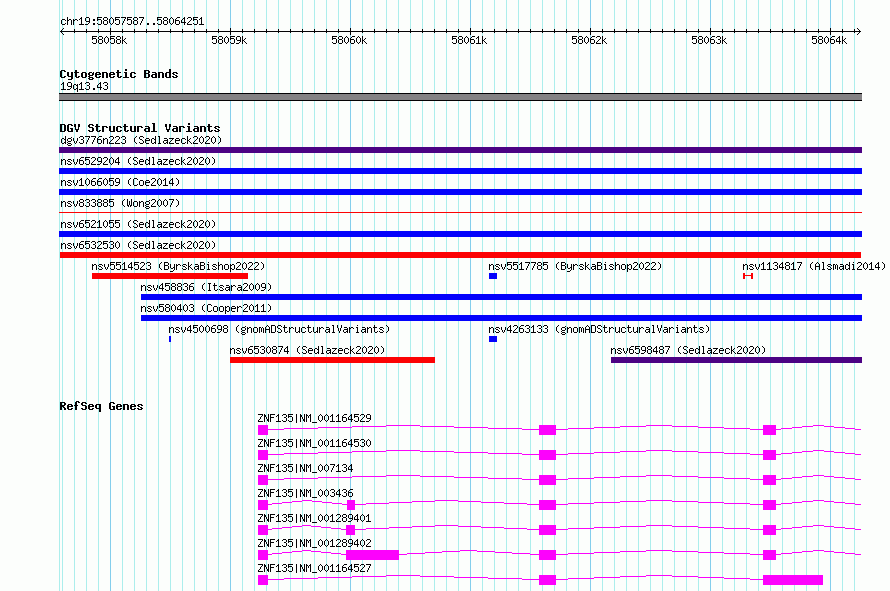Click the purple nsv6598487 variant bar
This screenshot has height=591, width=890.
(736, 360)
